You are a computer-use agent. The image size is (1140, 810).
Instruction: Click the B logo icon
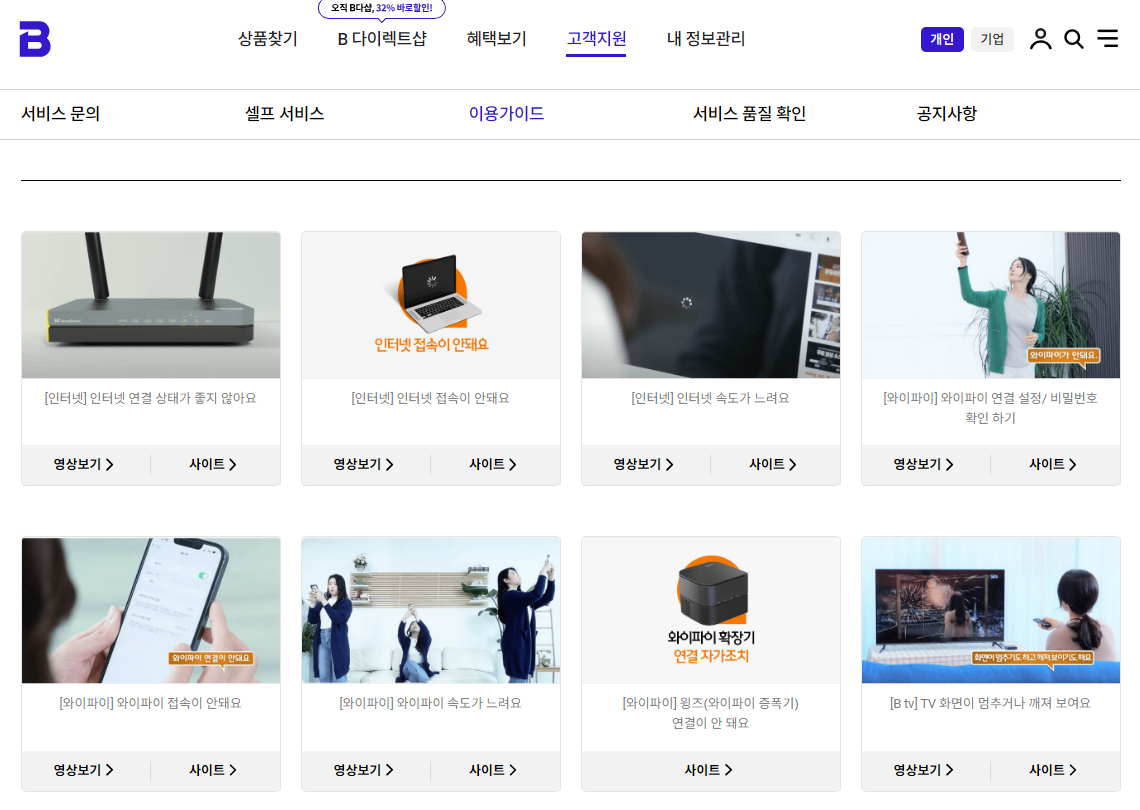pyautogui.click(x=33, y=40)
